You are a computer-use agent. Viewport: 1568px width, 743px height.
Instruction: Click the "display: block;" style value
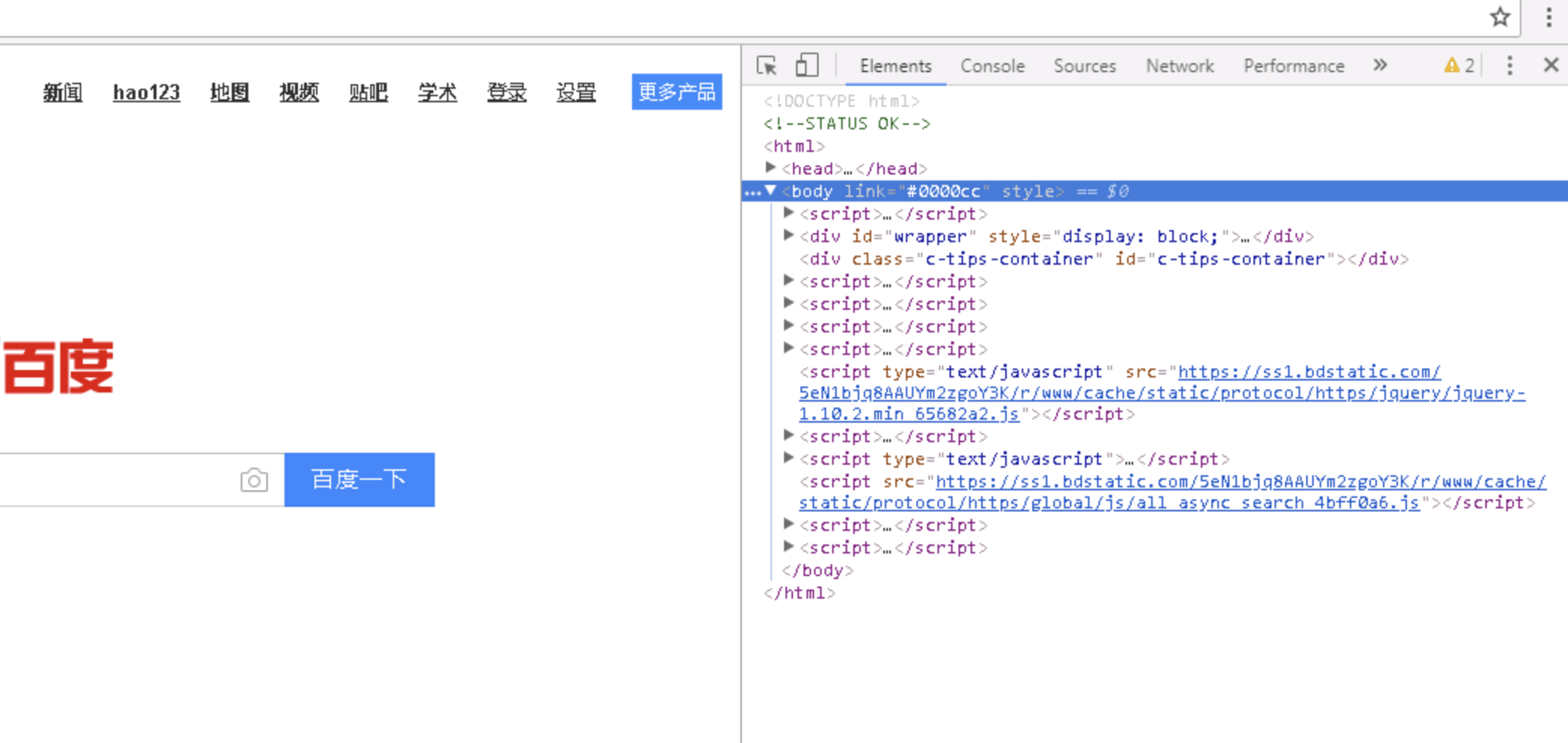point(1140,236)
